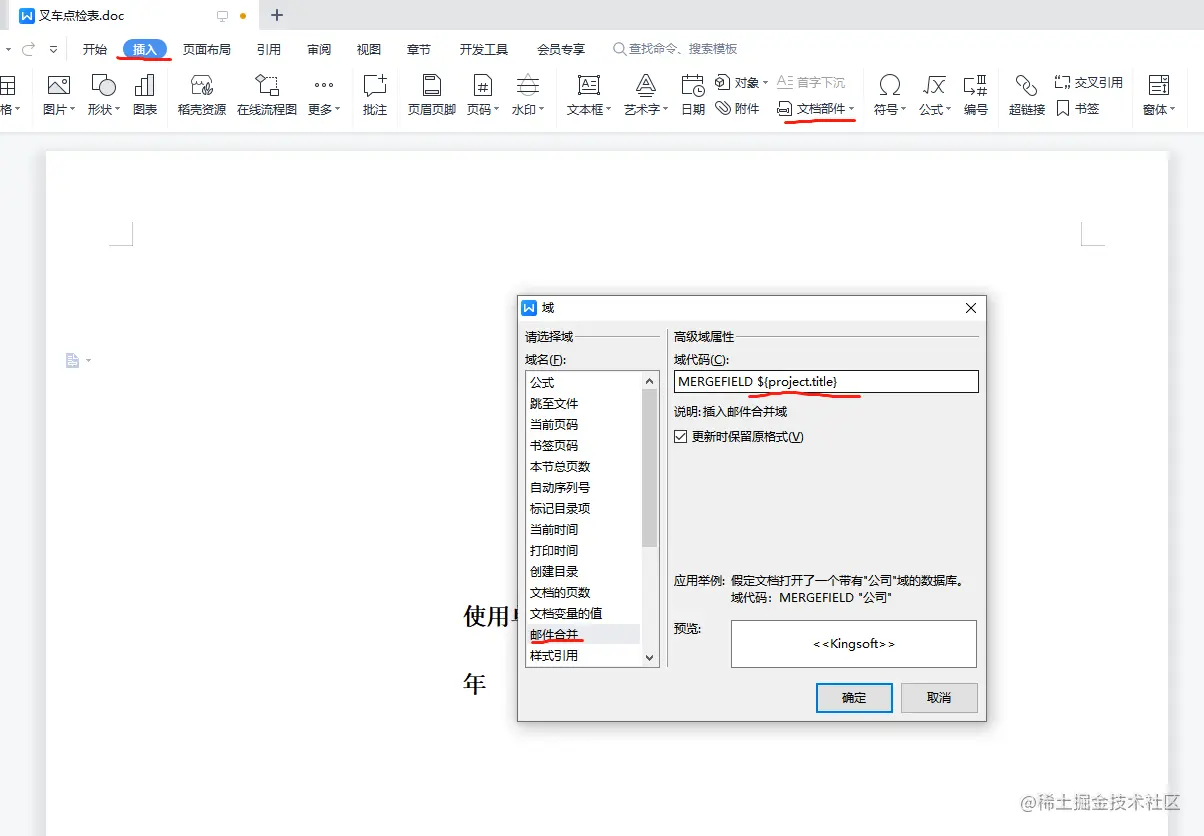Open the 审阅 (Review) tab
Screen dimensions: 1204x836
click(x=319, y=48)
